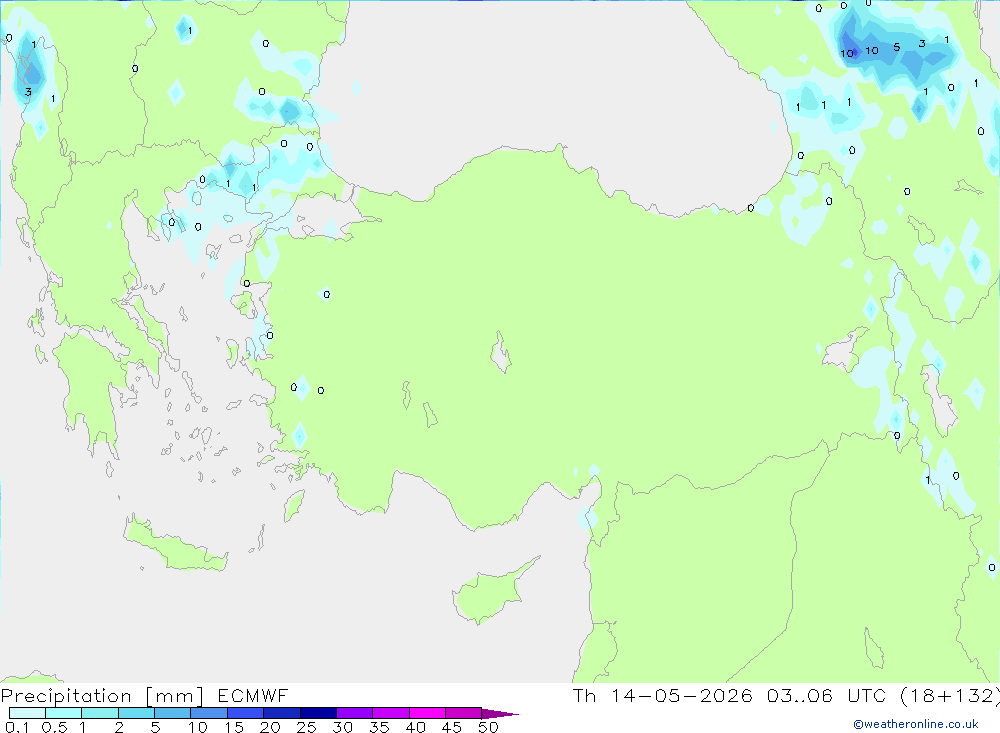Select the 30–35 mm violet legend swatch
1000x733 pixels.
(355, 713)
